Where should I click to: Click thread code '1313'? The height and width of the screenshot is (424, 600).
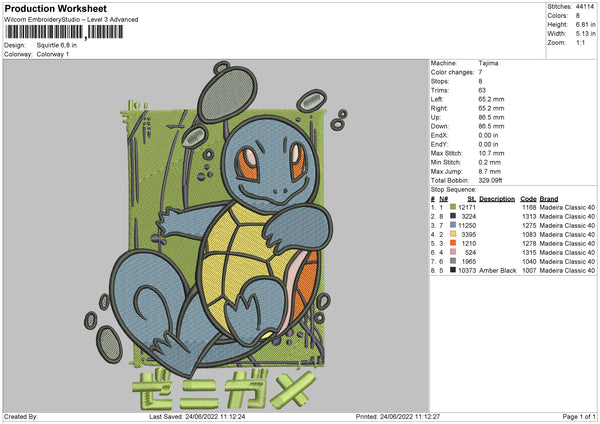(x=529, y=217)
